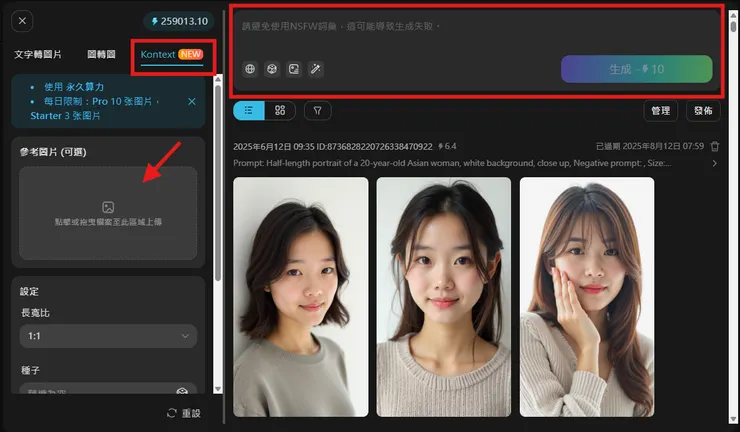
Task: Click the reference image upload area
Action: click(108, 213)
